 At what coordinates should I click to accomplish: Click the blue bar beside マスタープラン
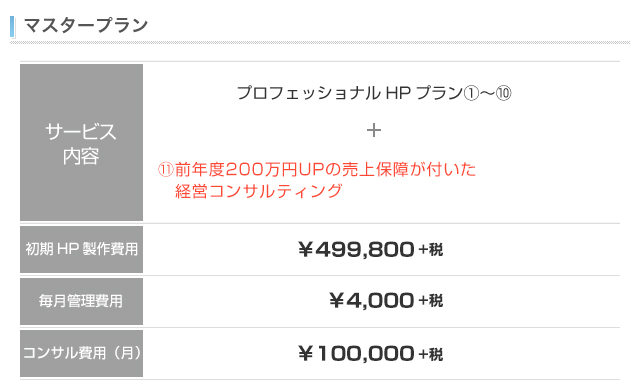(12, 27)
